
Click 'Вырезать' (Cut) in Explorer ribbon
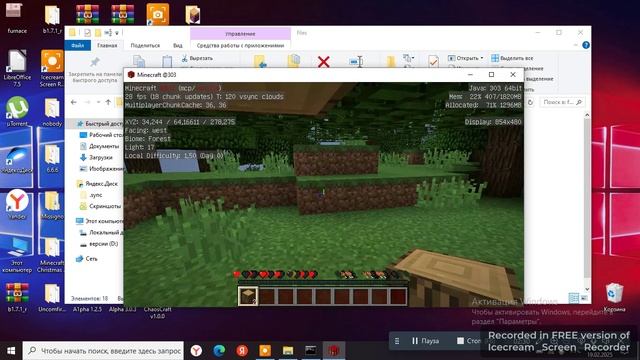pyautogui.click(x=197, y=58)
